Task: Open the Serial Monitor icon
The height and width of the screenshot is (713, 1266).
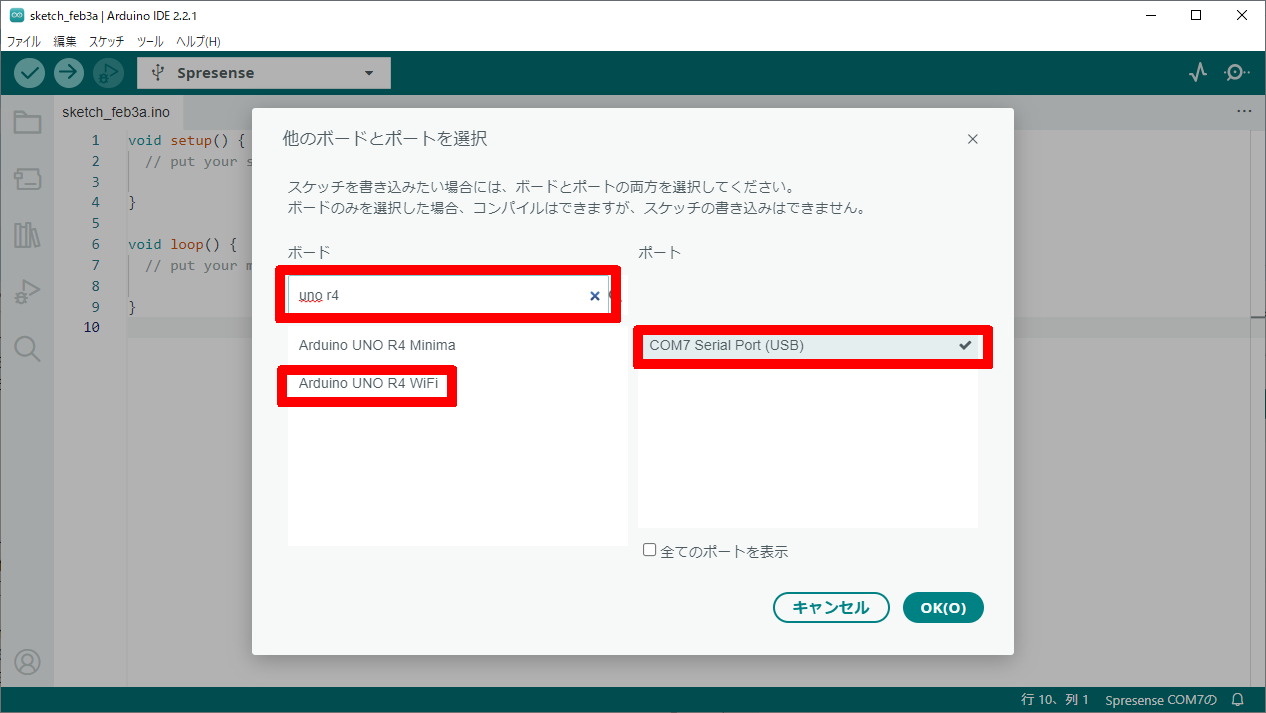Action: pos(1237,73)
